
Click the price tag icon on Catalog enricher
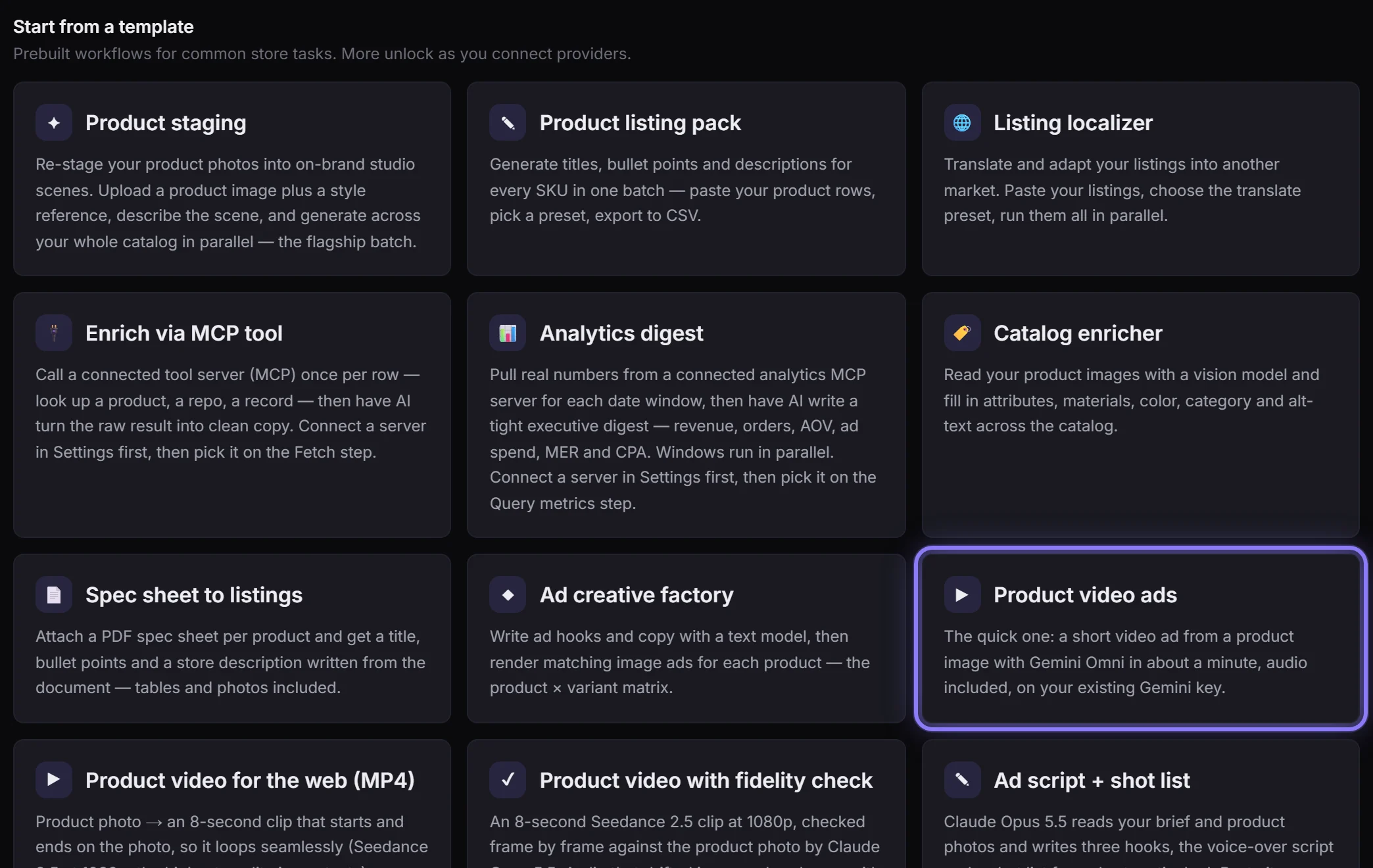point(962,333)
